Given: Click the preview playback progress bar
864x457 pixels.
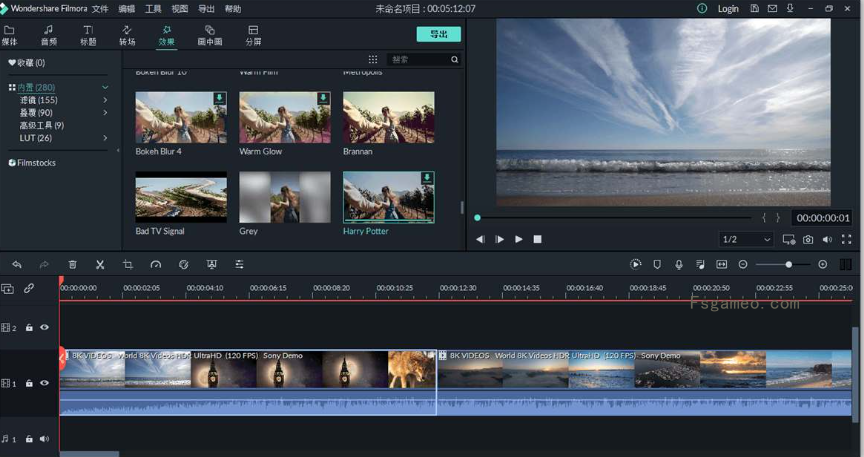Looking at the screenshot, I should 613,218.
